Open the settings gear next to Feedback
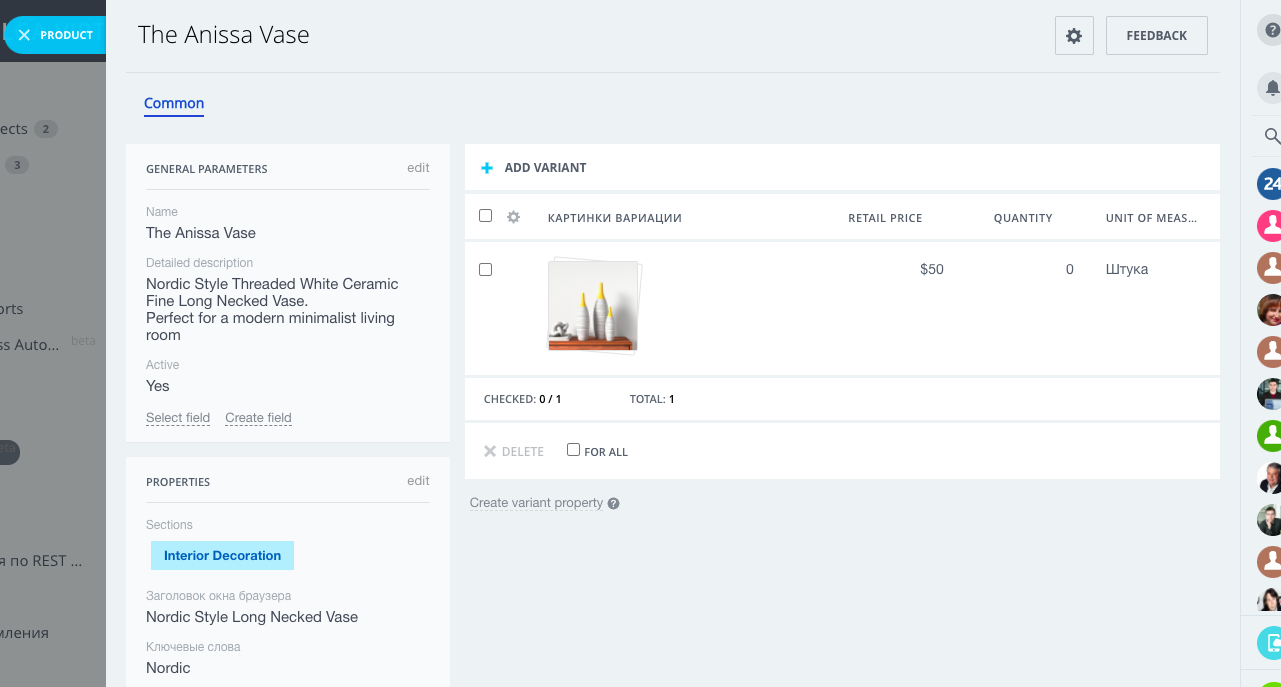The width and height of the screenshot is (1281, 687). (x=1074, y=36)
